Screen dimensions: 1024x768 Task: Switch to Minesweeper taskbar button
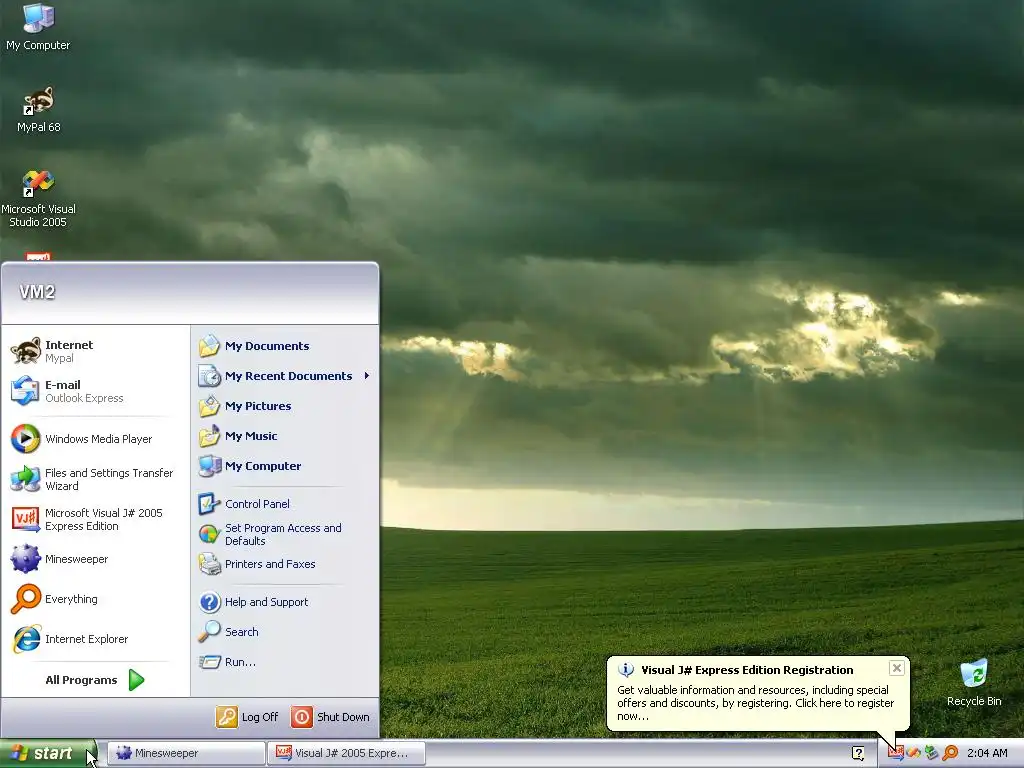[186, 754]
